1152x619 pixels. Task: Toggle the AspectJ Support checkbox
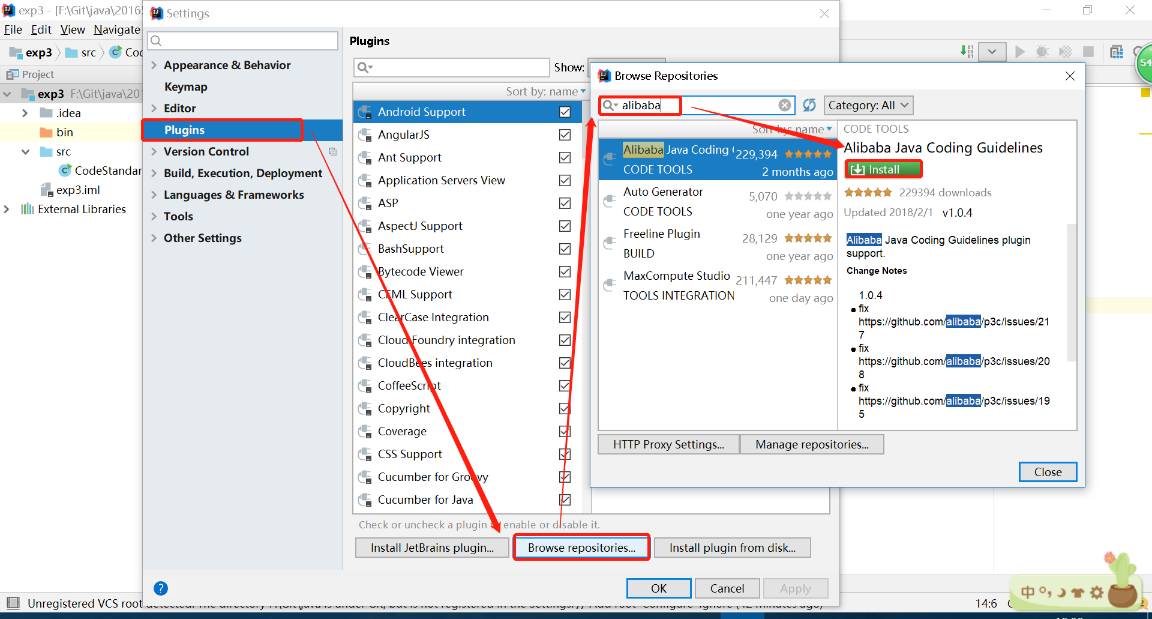[564, 225]
